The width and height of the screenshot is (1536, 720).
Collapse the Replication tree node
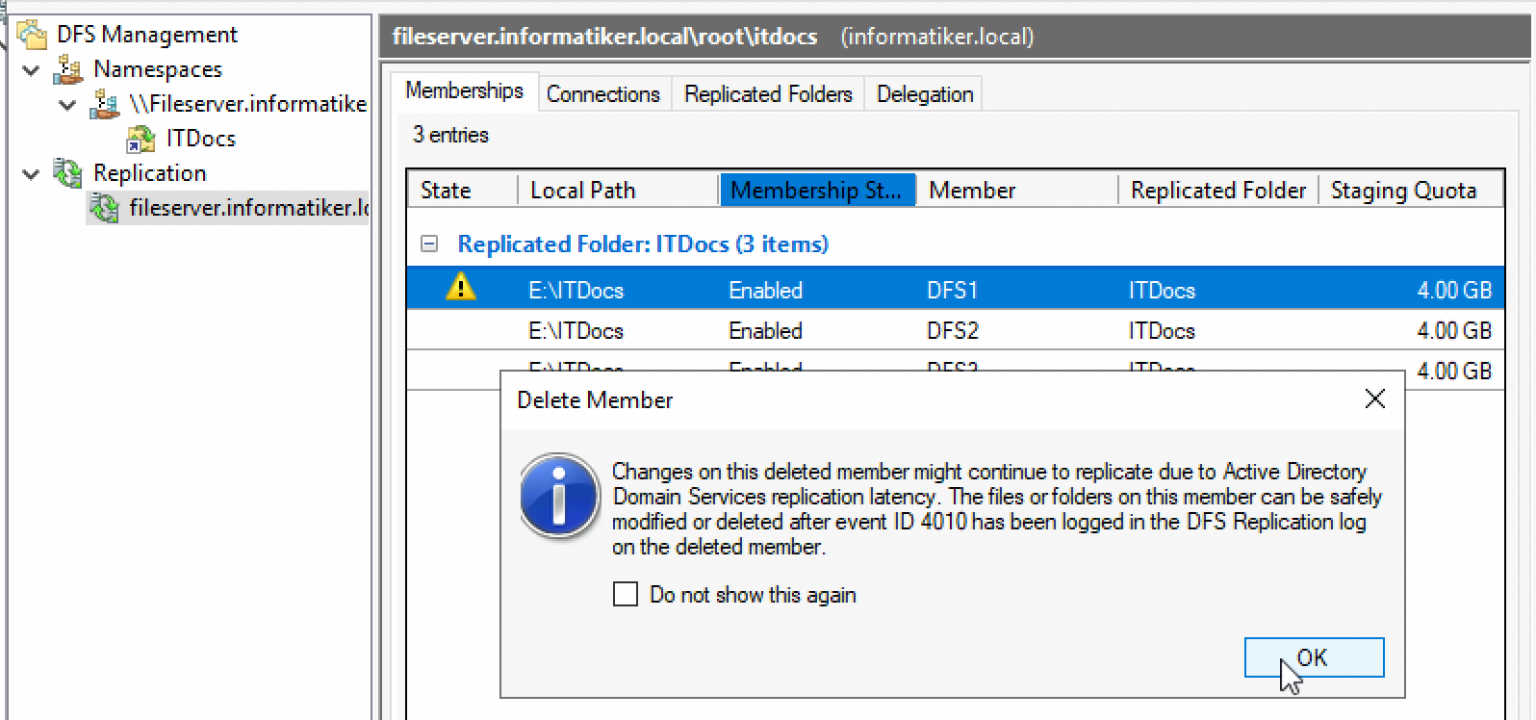pos(31,172)
